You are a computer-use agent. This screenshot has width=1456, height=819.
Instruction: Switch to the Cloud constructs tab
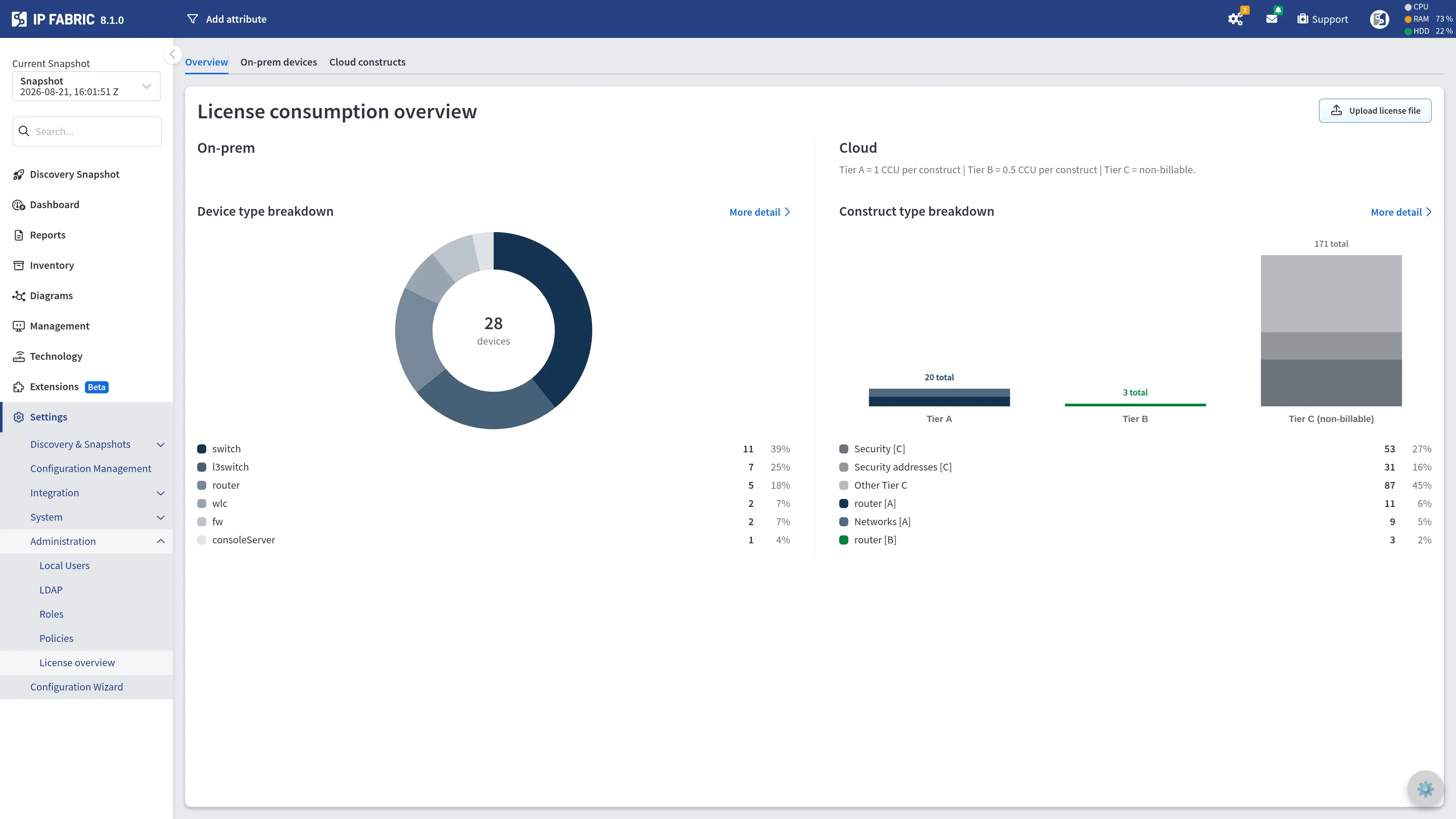point(367,62)
